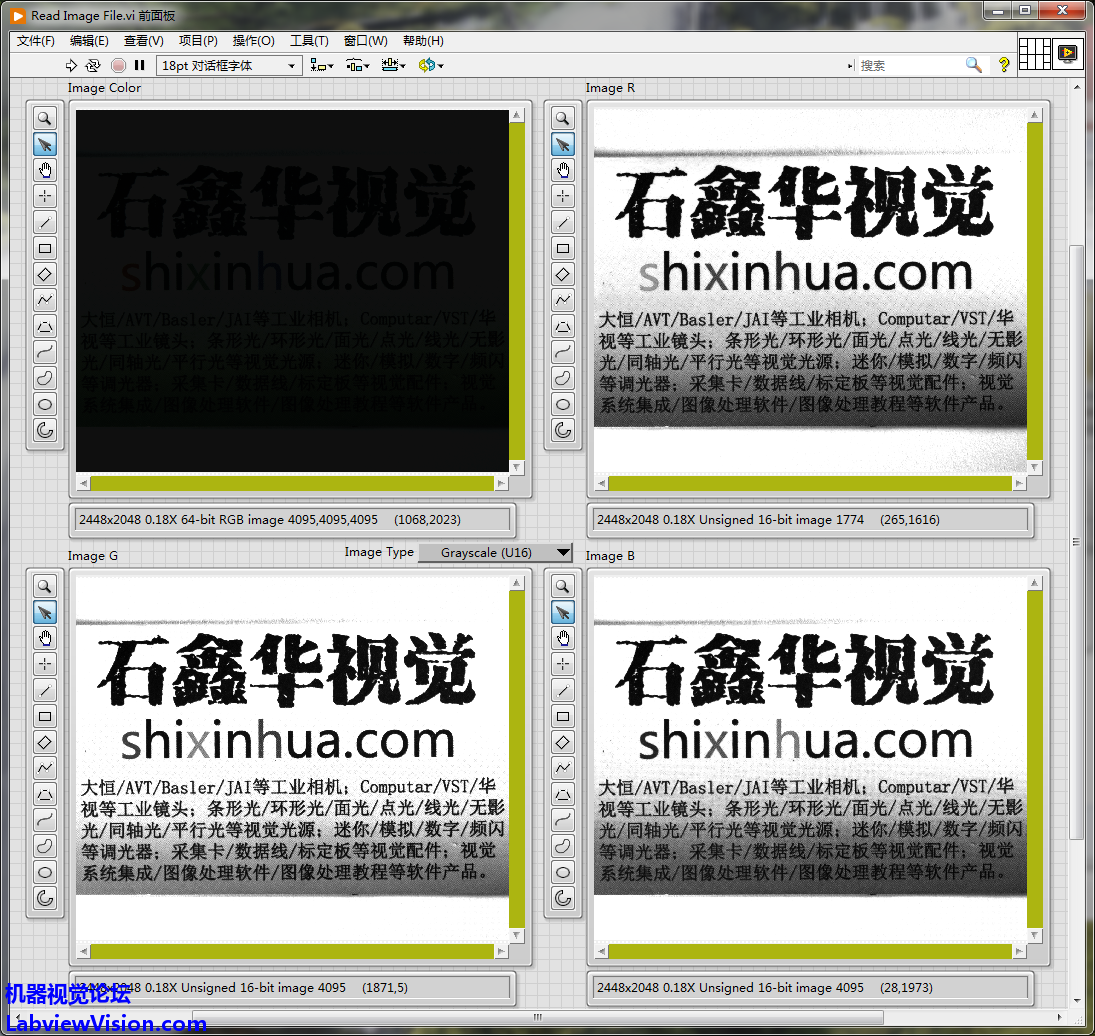
Task: Open the Resize Objects dropdown
Action: coord(394,66)
